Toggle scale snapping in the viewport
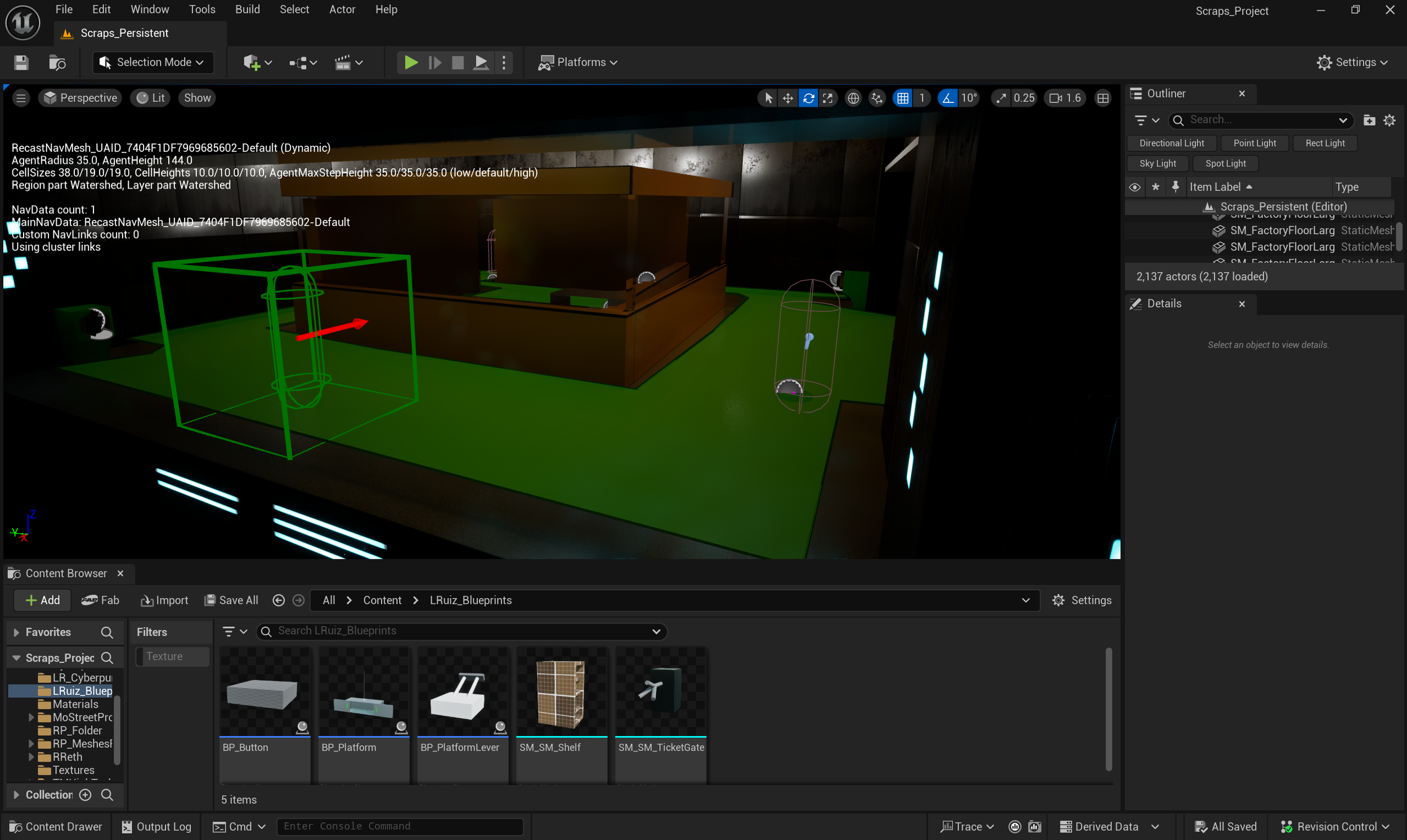The height and width of the screenshot is (840, 1407). coord(1002,98)
